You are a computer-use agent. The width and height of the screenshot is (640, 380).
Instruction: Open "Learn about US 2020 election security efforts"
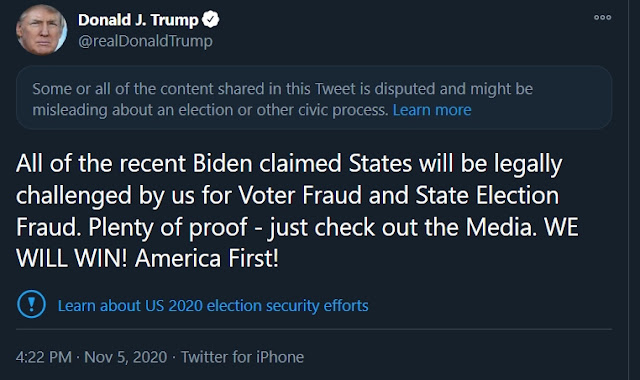pyautogui.click(x=213, y=305)
